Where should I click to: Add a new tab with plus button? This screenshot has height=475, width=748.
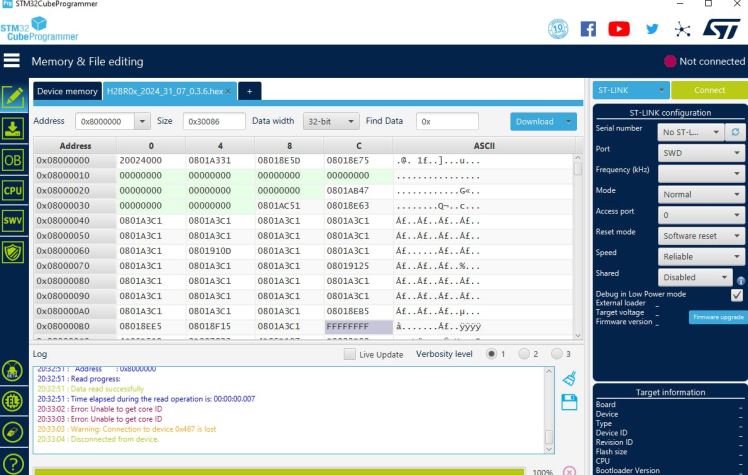pos(249,91)
